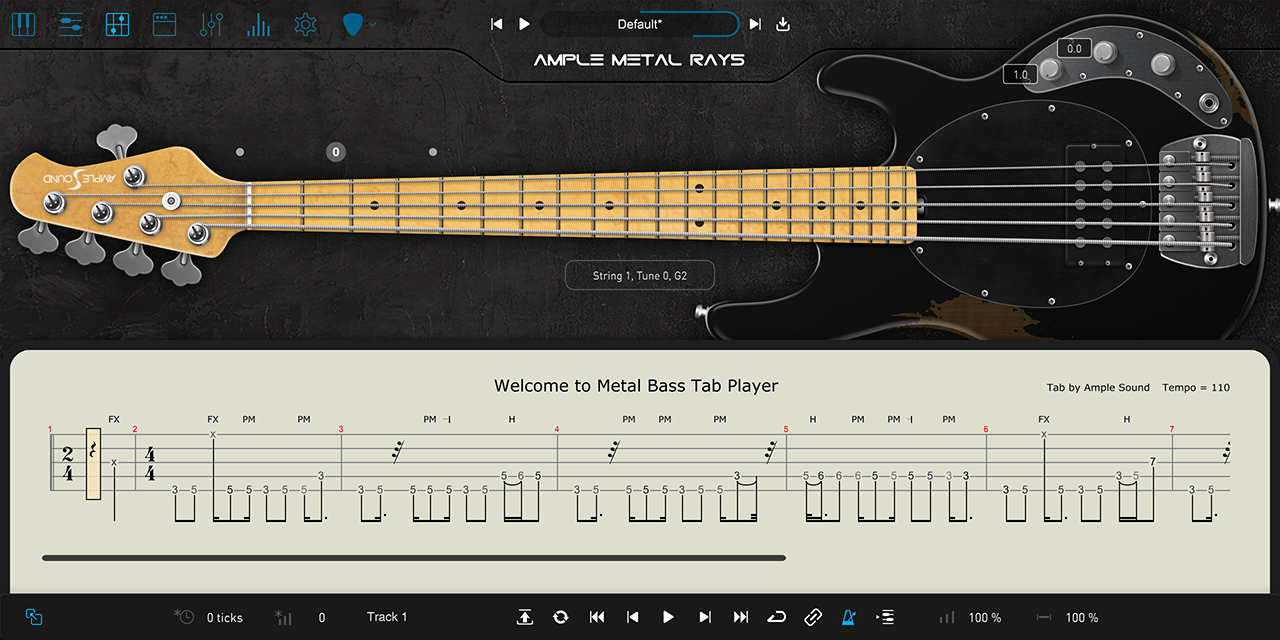Step forward to the next bar
Screen dimensions: 1280x640
coord(705,617)
